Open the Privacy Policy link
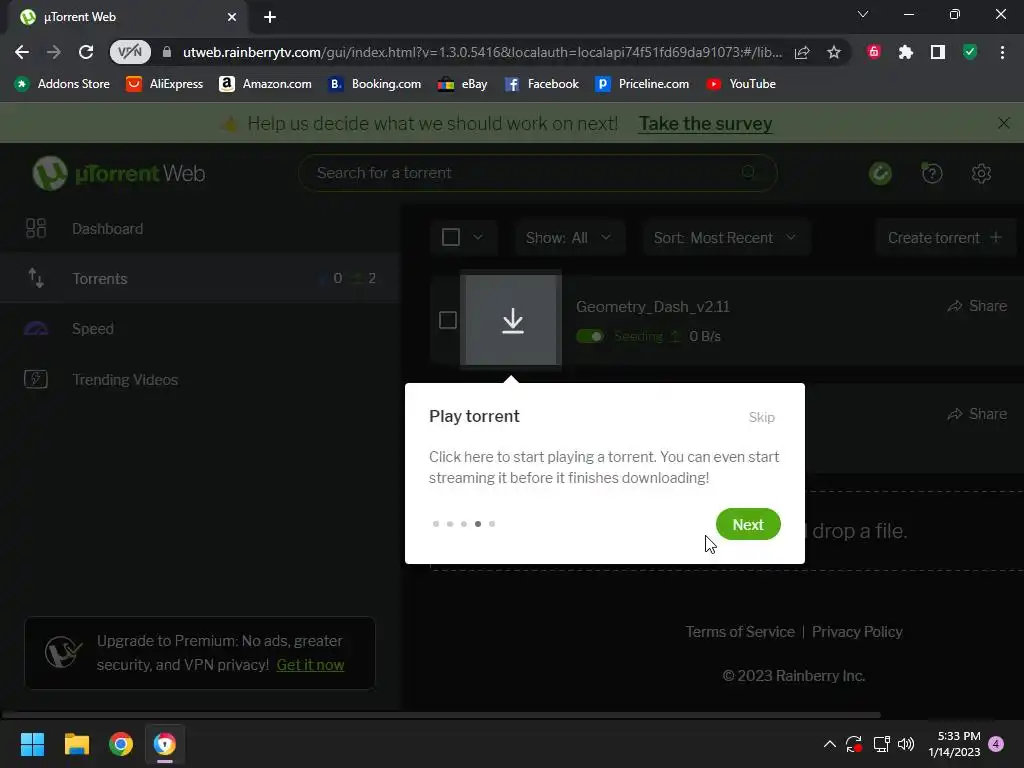 pos(857,632)
